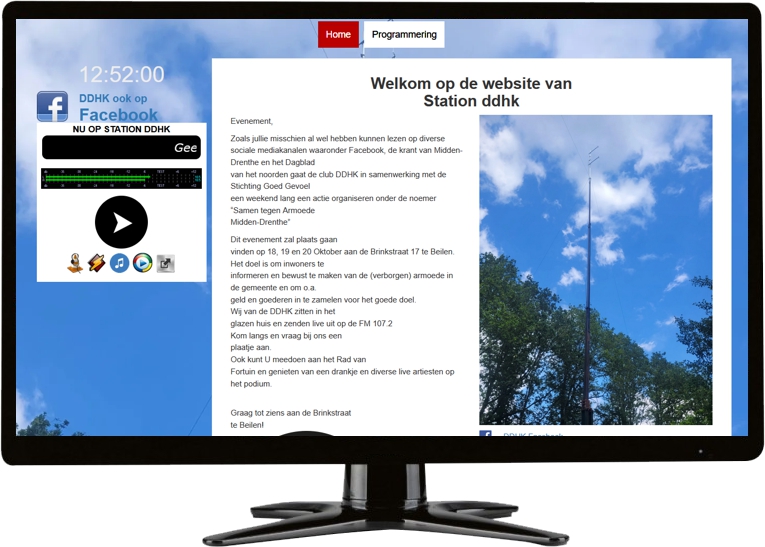Follow the 'DDHK ook op Facebook' link
This screenshot has width=765, height=547.
pyautogui.click(x=118, y=107)
